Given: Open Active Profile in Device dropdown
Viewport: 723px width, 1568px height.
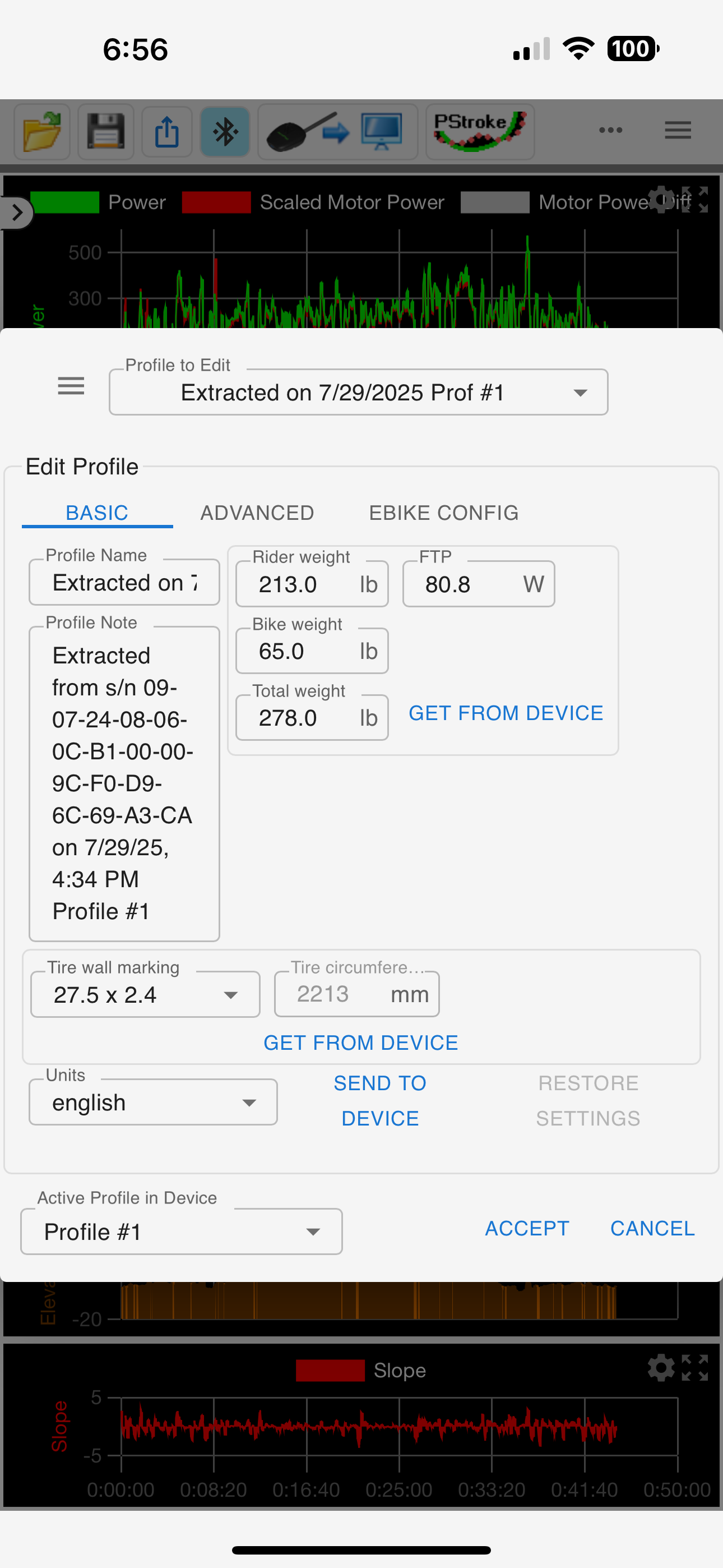Looking at the screenshot, I should click(x=182, y=1232).
